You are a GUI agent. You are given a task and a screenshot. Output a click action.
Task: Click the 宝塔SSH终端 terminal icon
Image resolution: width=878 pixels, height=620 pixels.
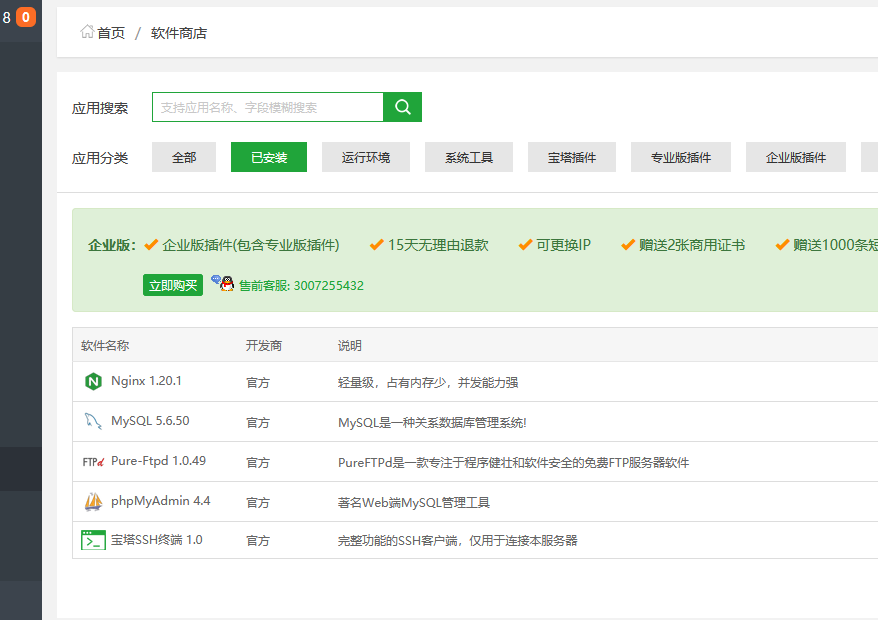pyautogui.click(x=93, y=540)
